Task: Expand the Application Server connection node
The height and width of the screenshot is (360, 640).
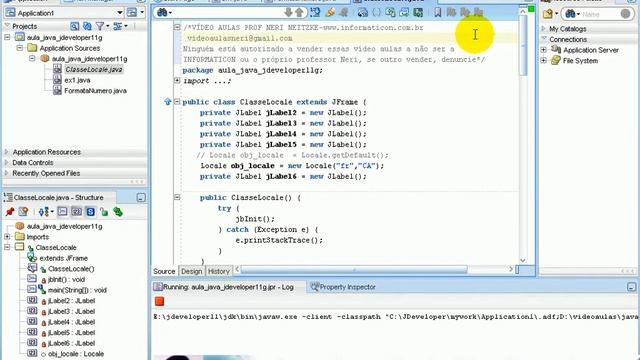Action: pos(544,50)
